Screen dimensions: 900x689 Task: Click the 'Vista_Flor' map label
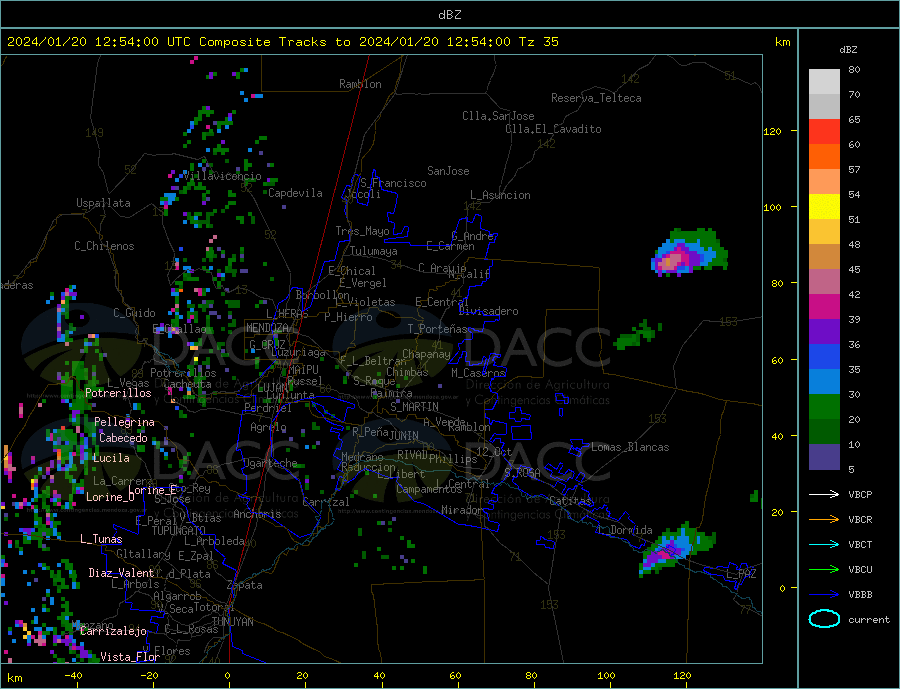coord(130,657)
